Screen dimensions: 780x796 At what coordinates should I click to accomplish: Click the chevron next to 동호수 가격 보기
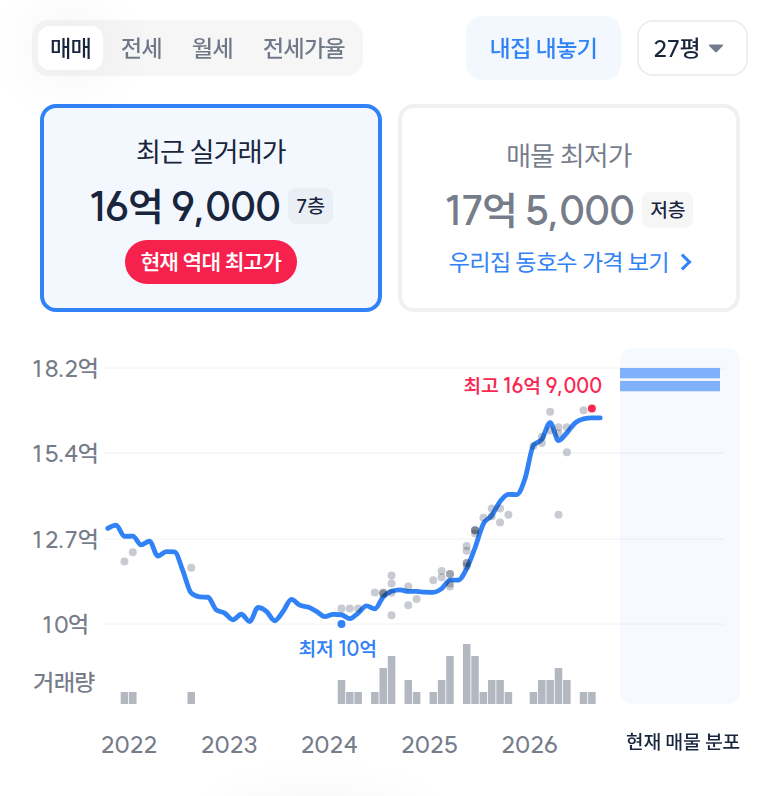coord(686,262)
